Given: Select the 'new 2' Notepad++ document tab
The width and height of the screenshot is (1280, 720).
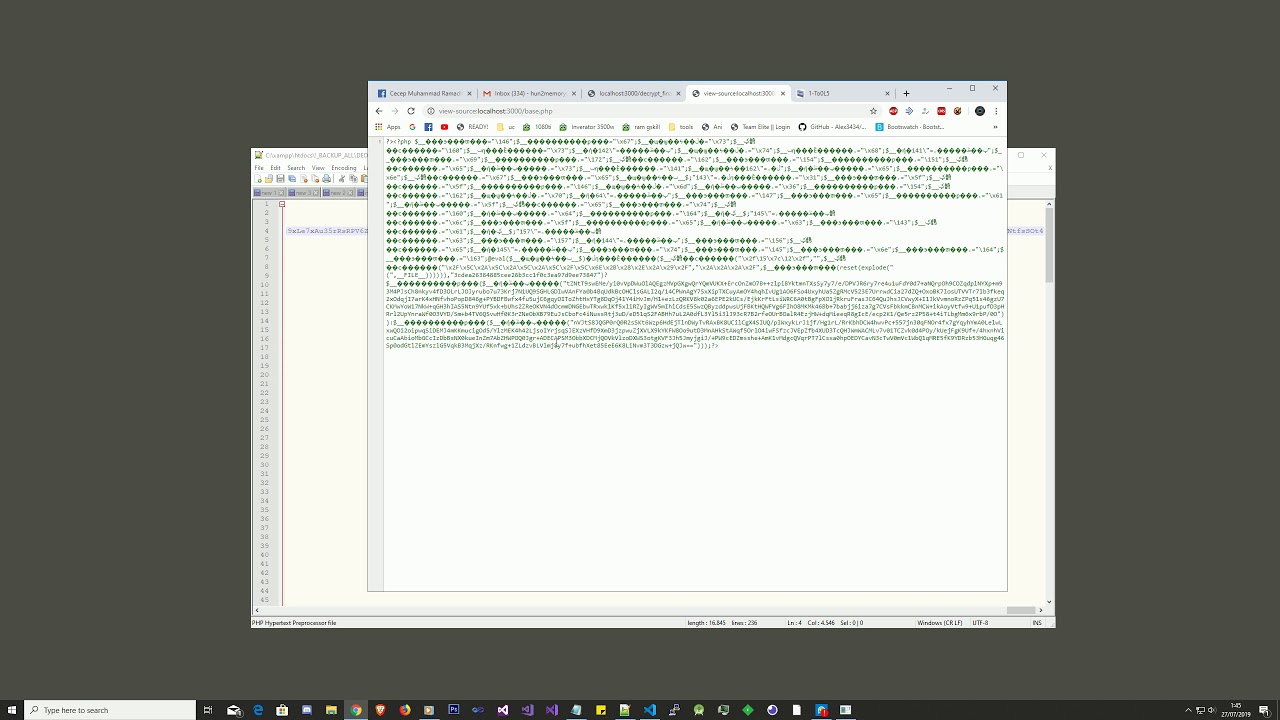Looking at the screenshot, I should click(x=337, y=193).
